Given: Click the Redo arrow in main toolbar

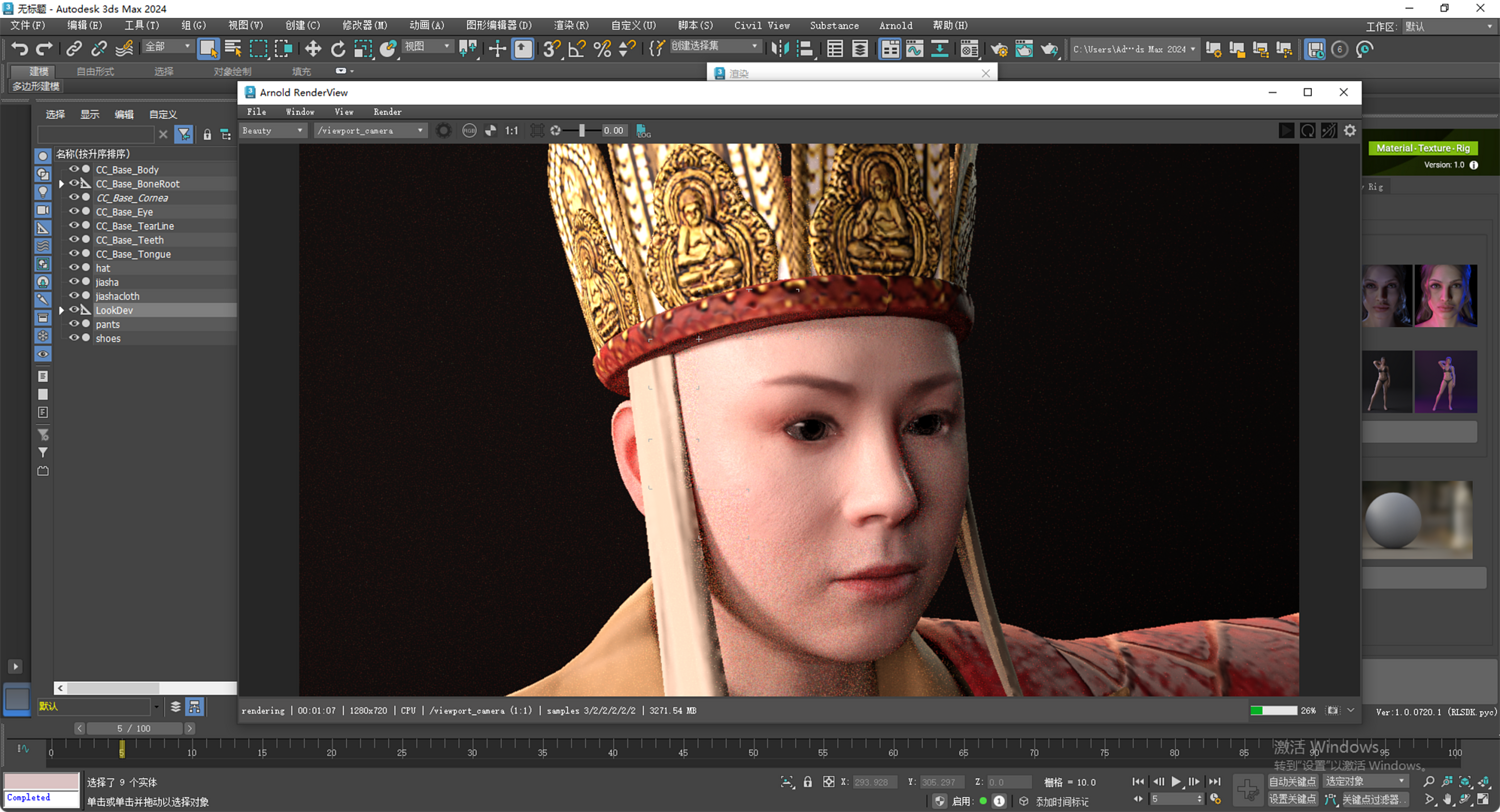Looking at the screenshot, I should coord(44,48).
